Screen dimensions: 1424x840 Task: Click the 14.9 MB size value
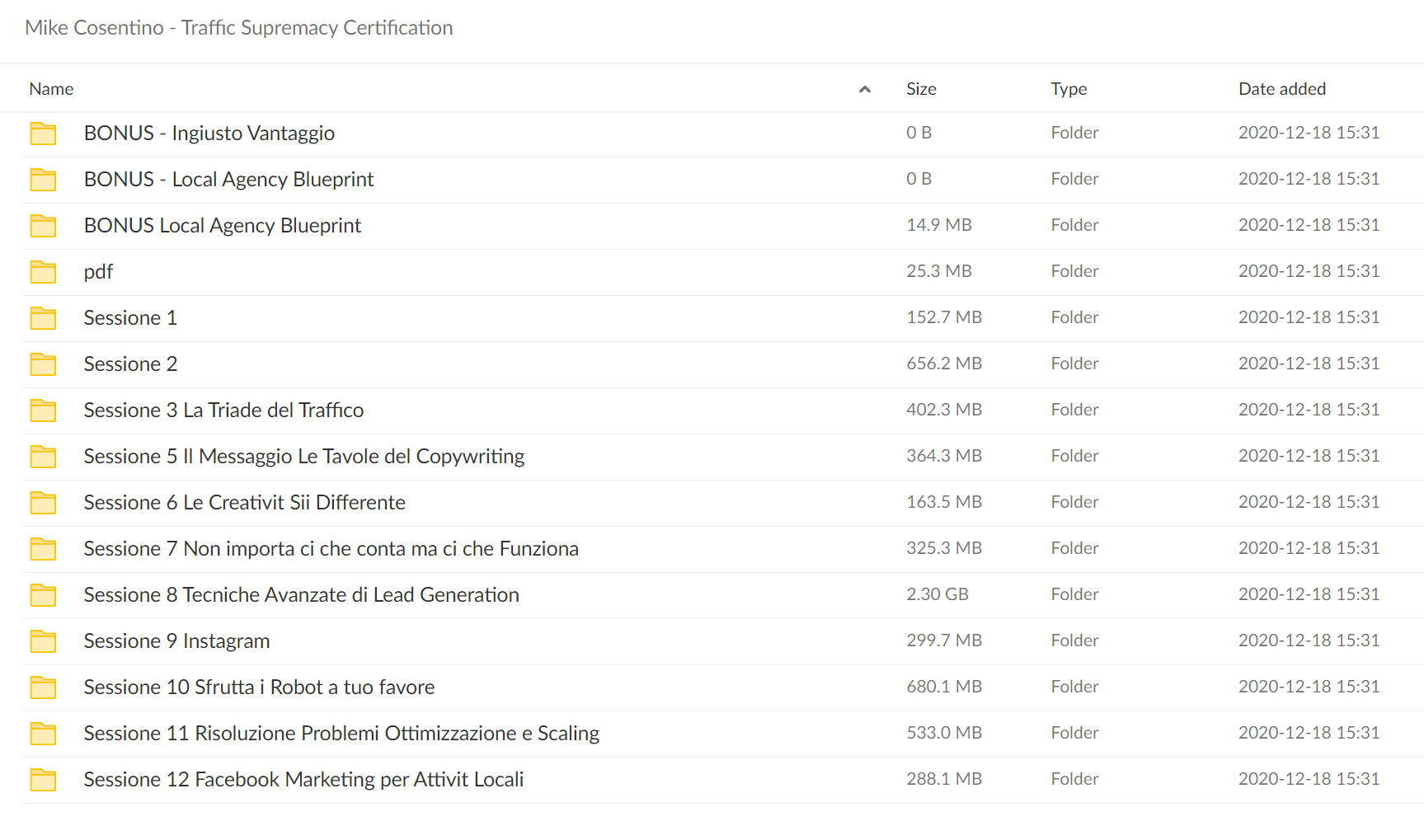(939, 225)
